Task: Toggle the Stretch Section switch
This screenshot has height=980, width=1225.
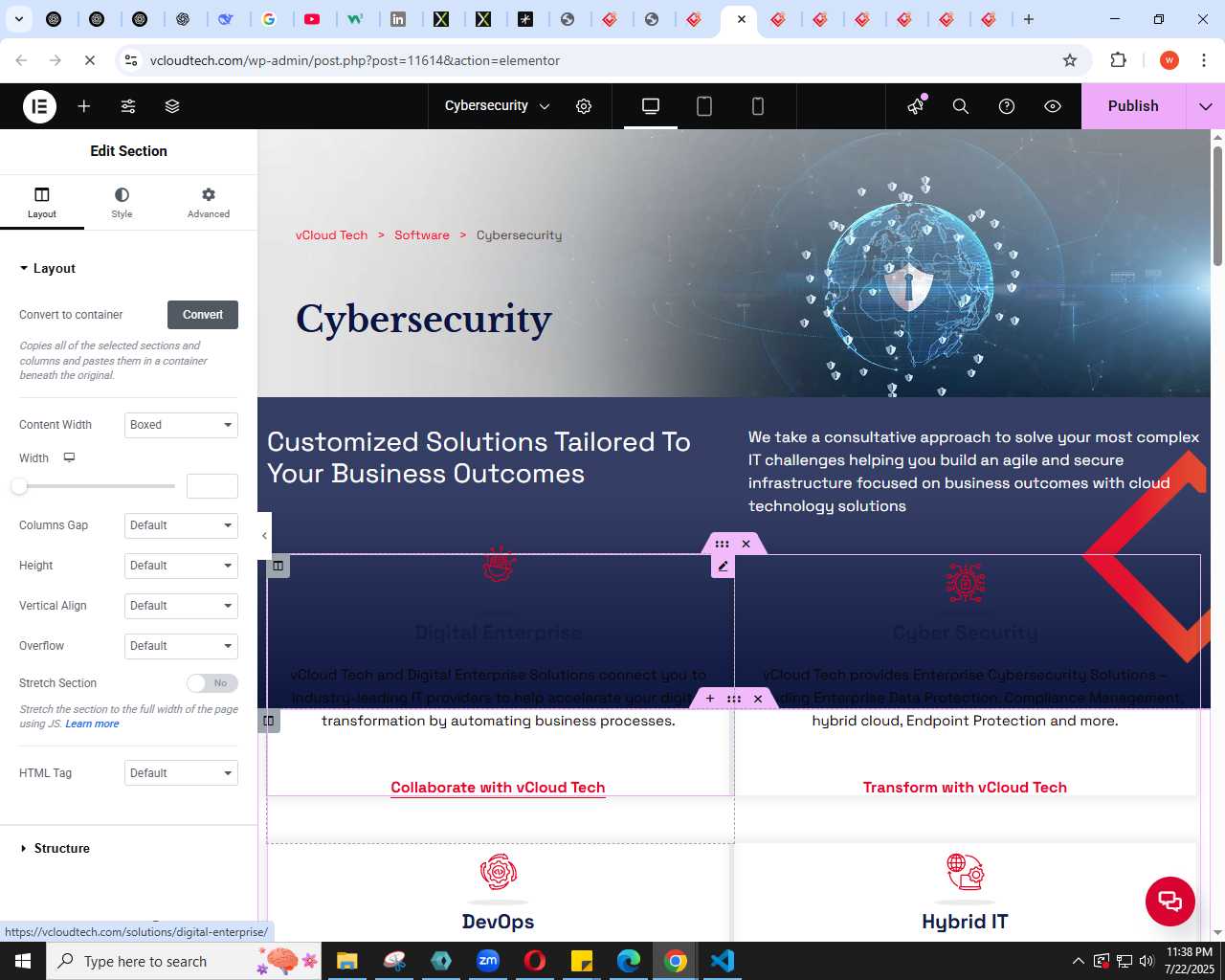Action: tap(212, 683)
